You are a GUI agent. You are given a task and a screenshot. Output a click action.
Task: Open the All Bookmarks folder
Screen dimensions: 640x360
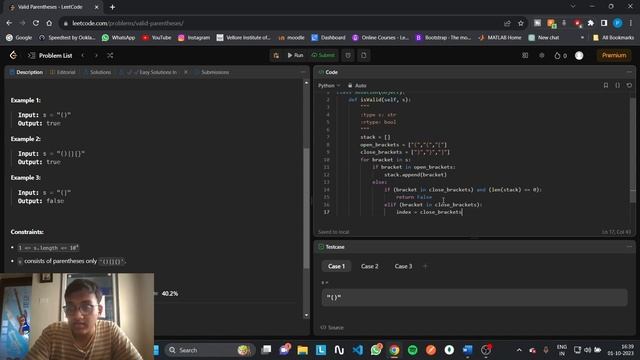pyautogui.click(x=613, y=38)
